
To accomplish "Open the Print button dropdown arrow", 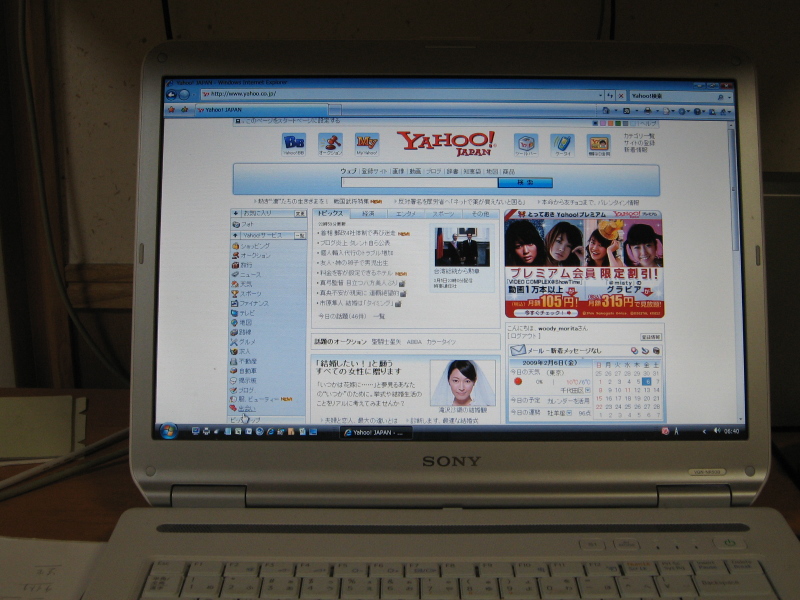I will pos(656,111).
